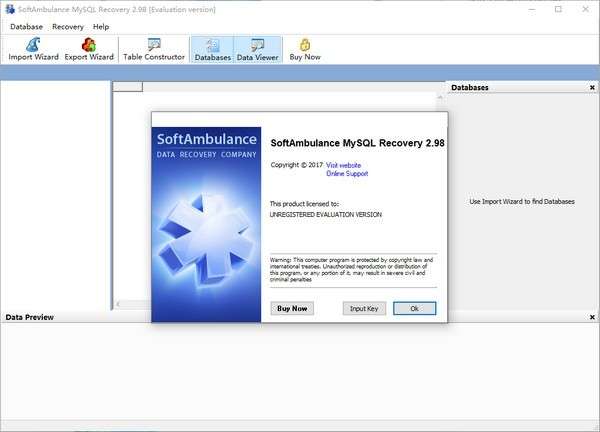This screenshot has height=432, width=600.
Task: Open the Table Constructor
Action: click(154, 49)
